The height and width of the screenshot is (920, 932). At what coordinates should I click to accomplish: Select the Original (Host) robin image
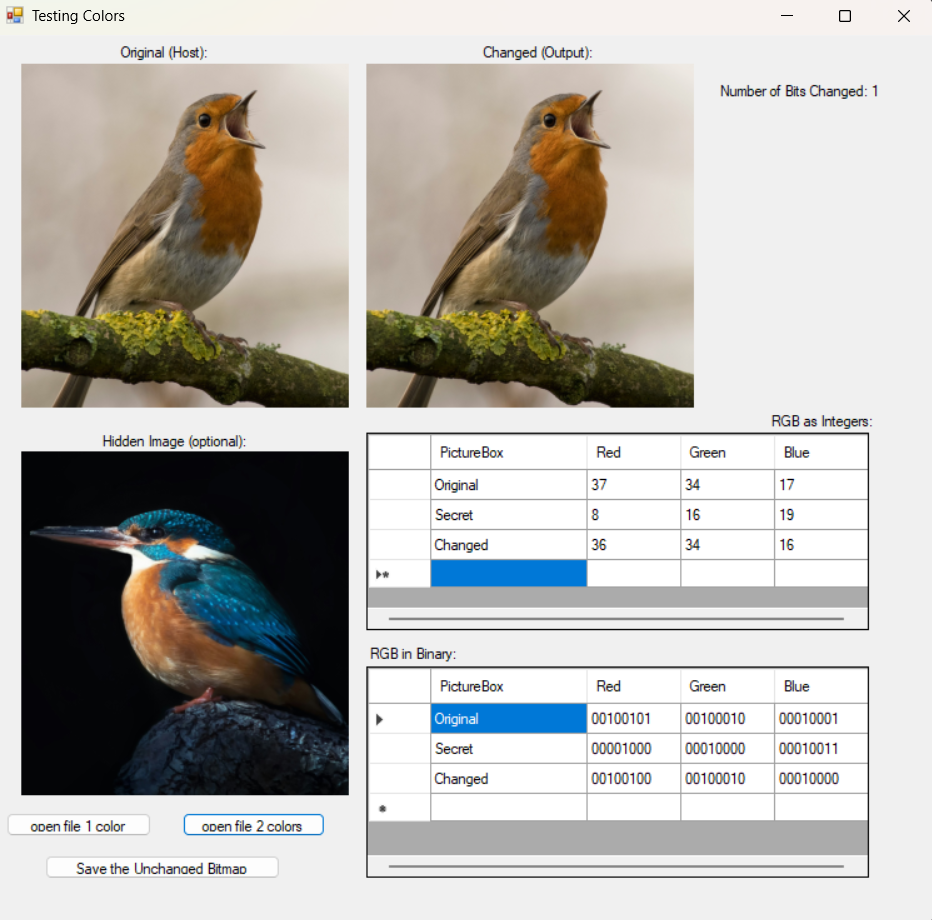(x=185, y=235)
